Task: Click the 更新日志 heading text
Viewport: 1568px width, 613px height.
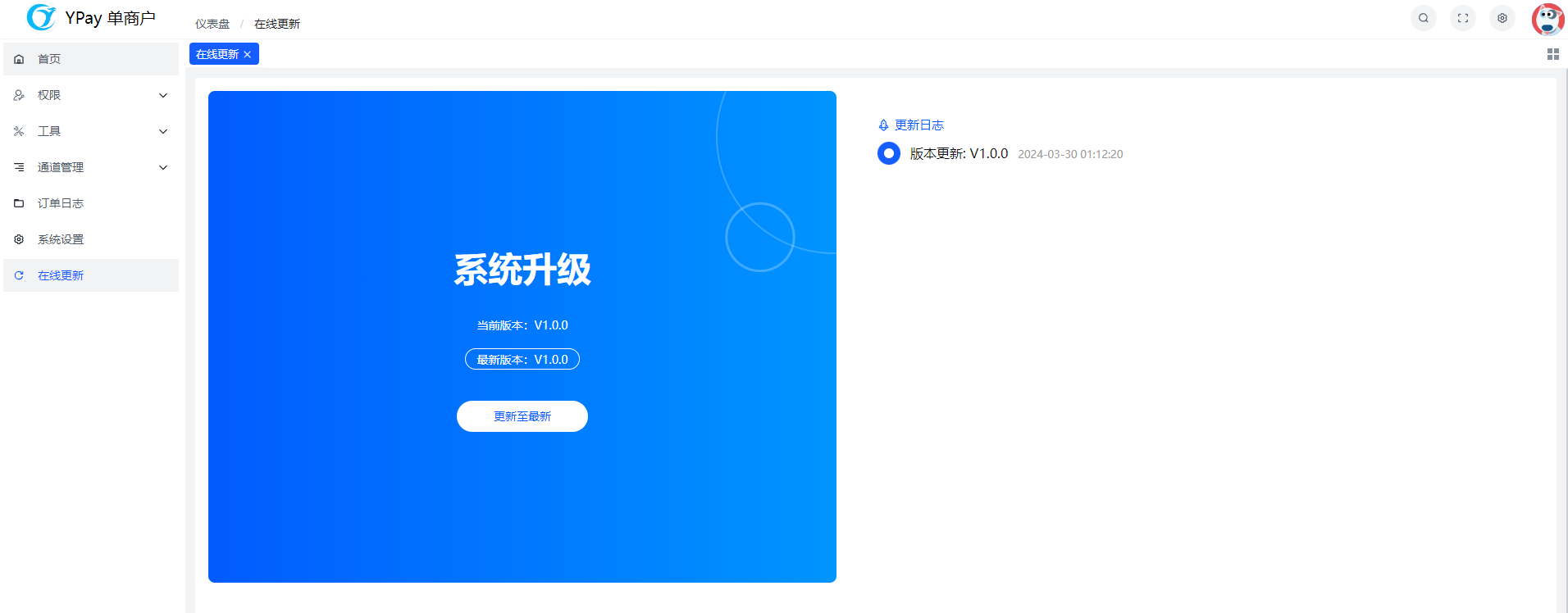Action: coord(919,125)
